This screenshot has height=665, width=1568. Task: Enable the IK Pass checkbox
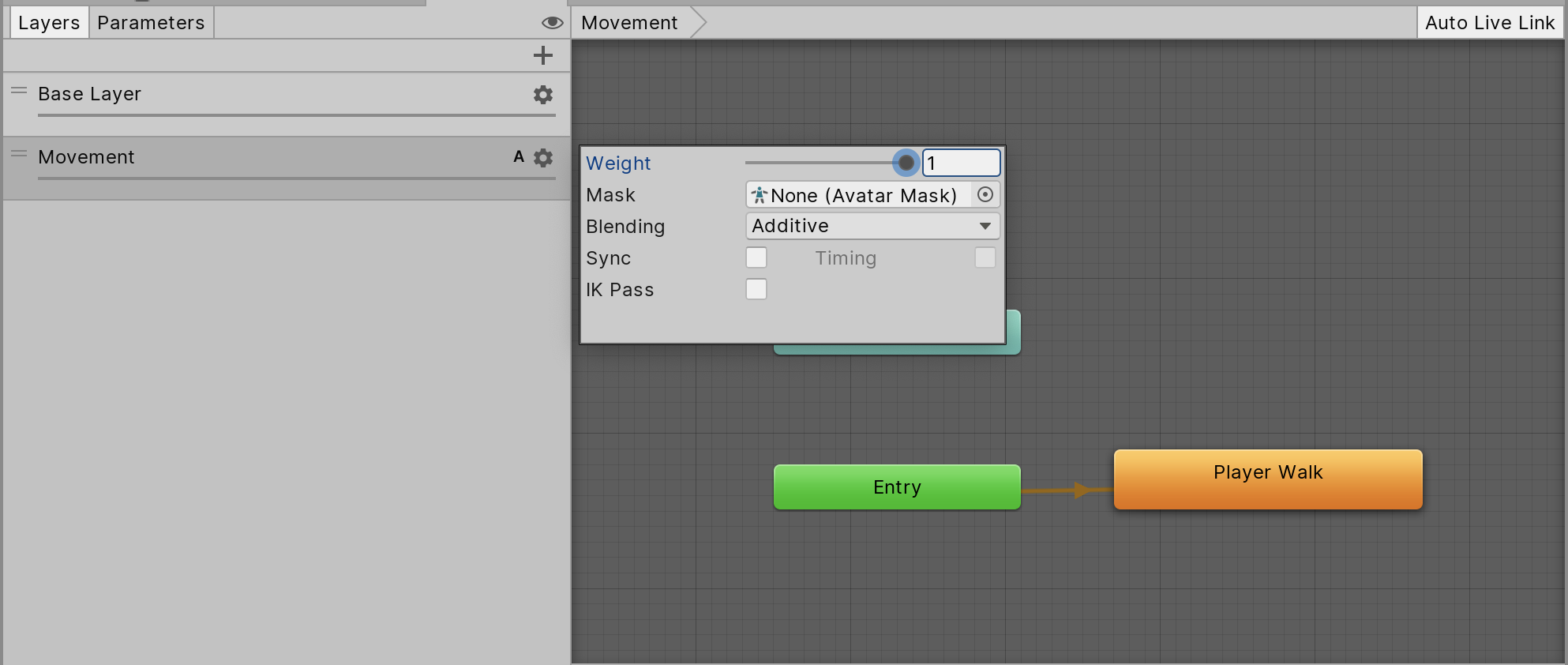pos(756,290)
